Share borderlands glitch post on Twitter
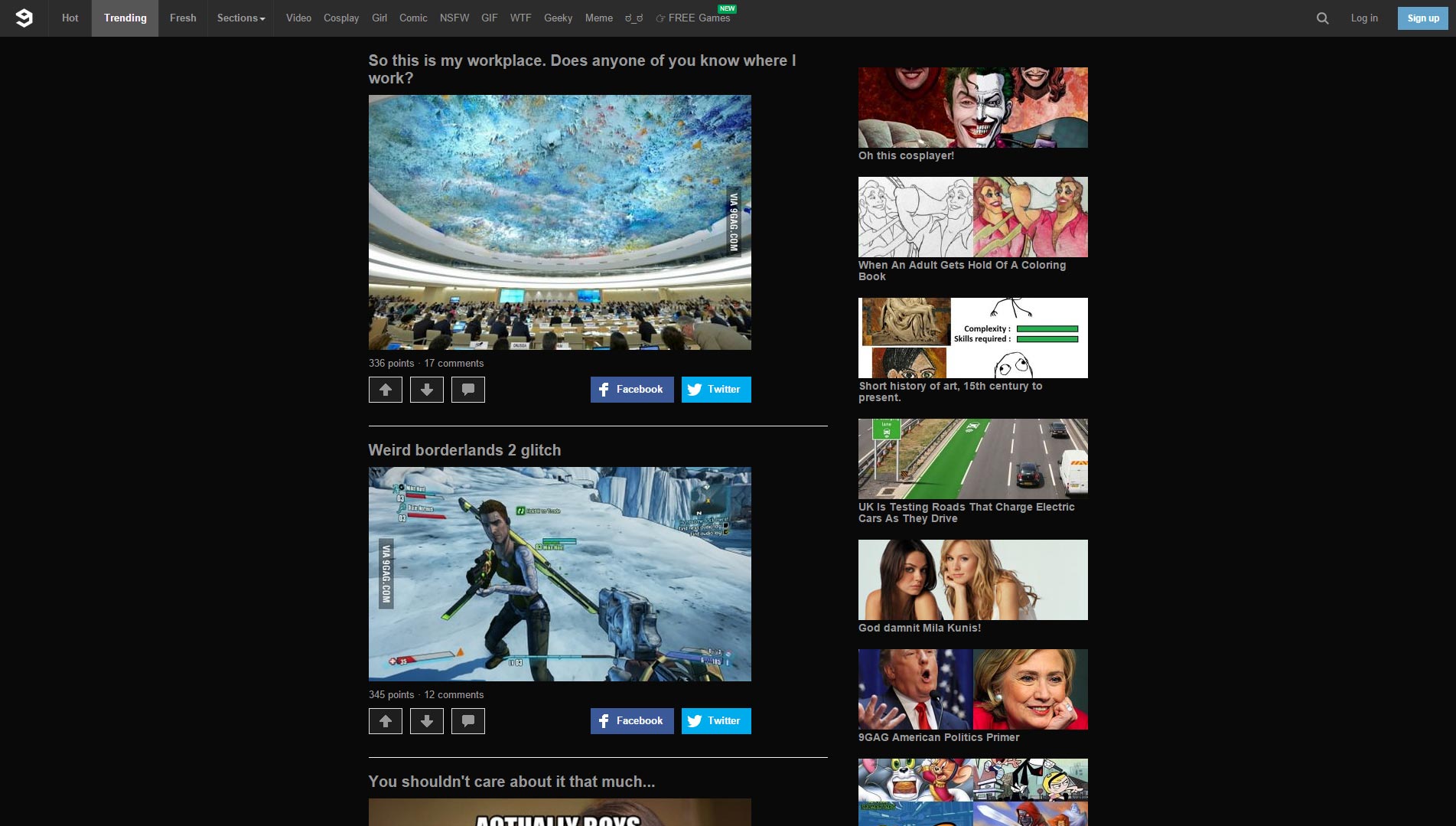 (716, 721)
